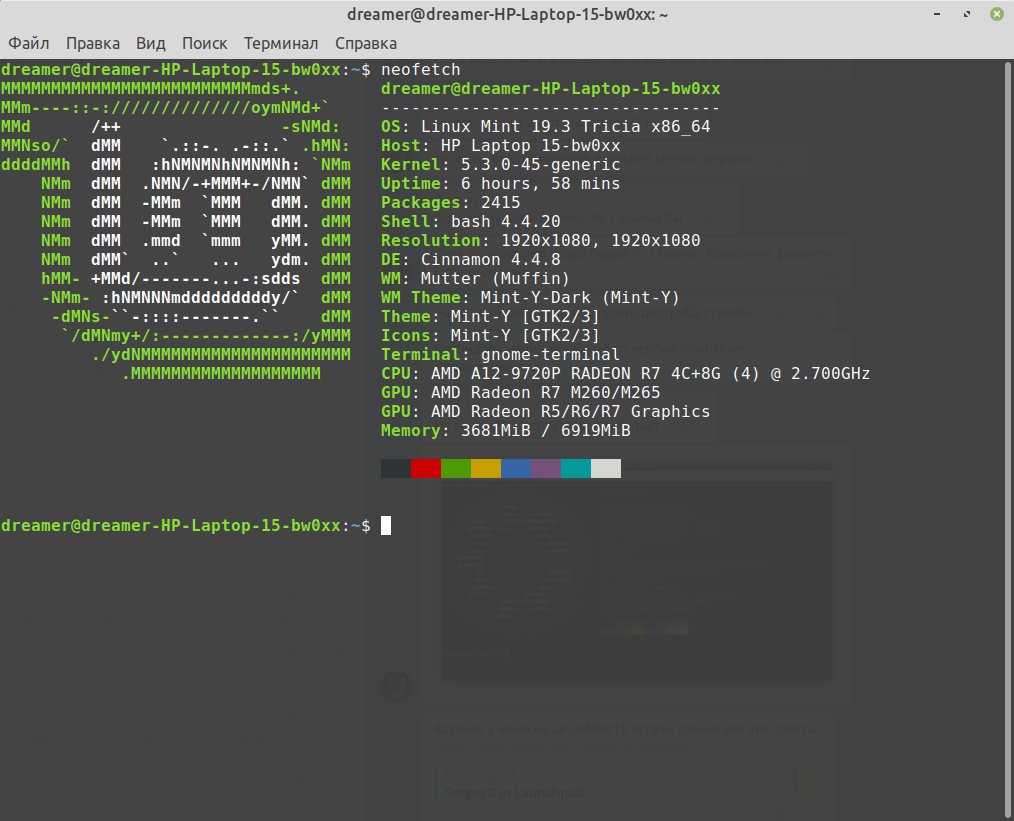Click the 'OS: Linux Mint 19.3 Tricia' line
Image resolution: width=1014 pixels, height=821 pixels.
tap(545, 127)
